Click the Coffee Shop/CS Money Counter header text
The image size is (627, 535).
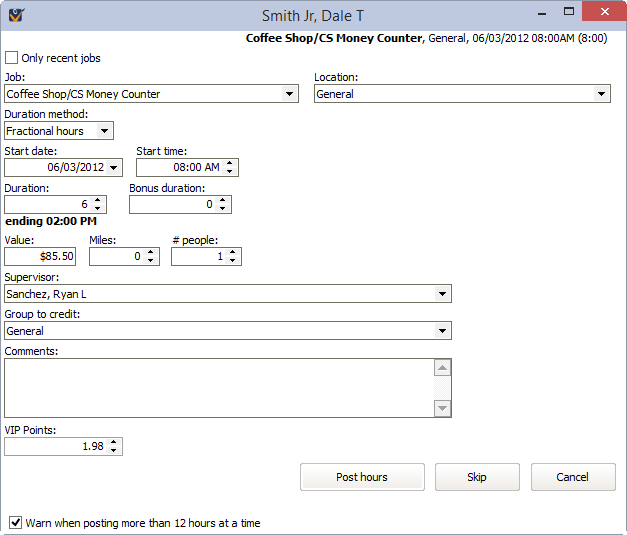coord(334,38)
